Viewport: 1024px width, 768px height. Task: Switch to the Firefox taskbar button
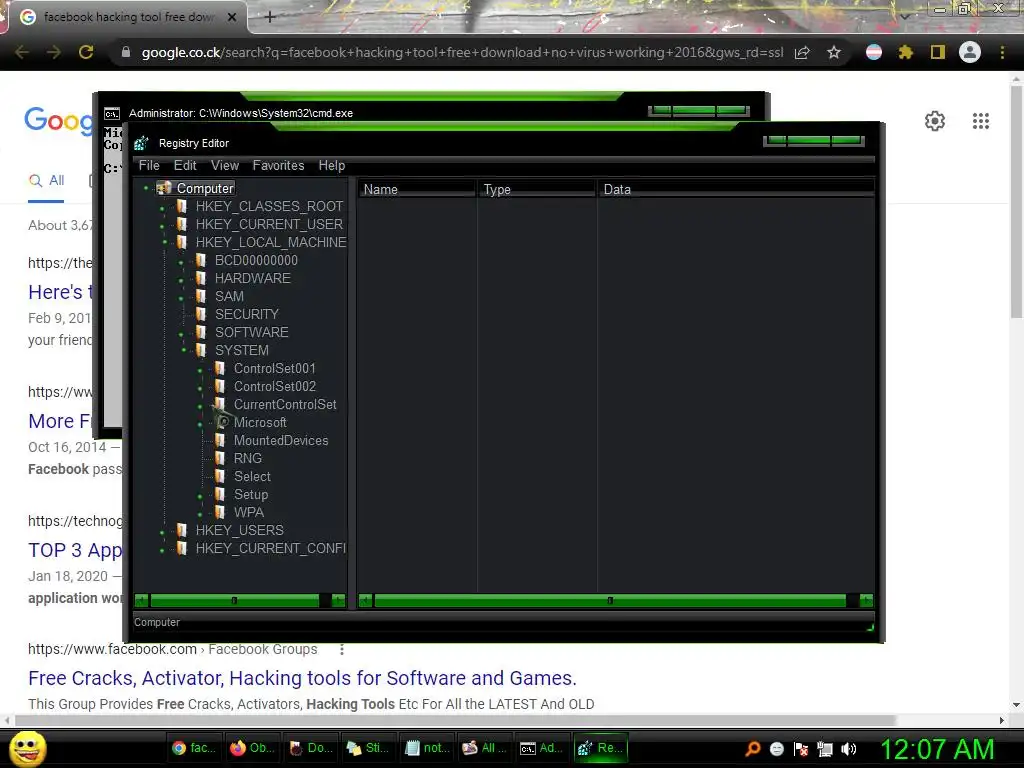click(253, 748)
